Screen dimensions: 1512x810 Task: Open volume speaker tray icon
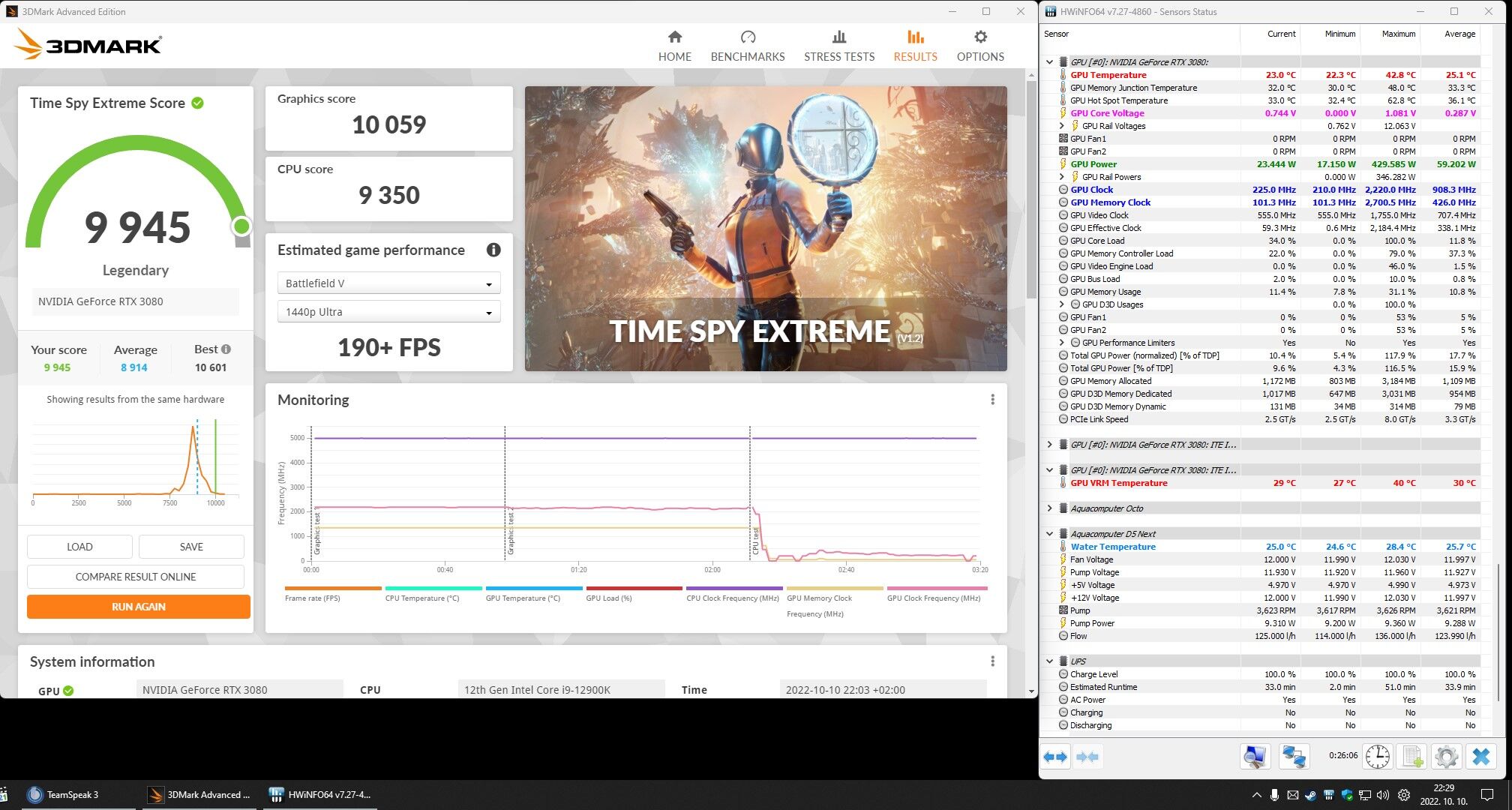click(x=1383, y=795)
